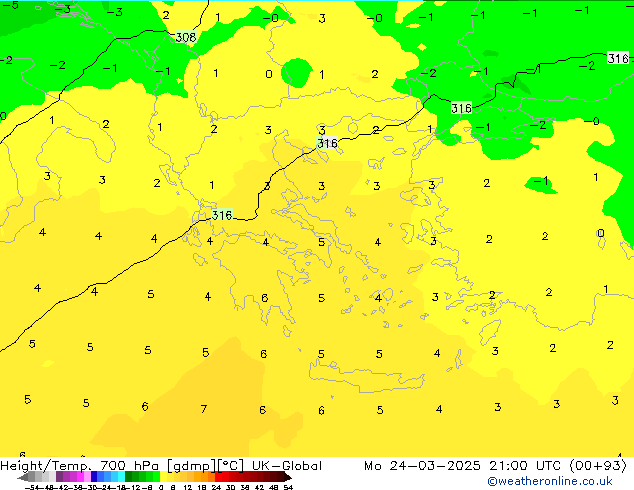This screenshot has height=490, width=634.
Task: Click the 'Mo' weekday abbreviation
Action: click(373, 466)
